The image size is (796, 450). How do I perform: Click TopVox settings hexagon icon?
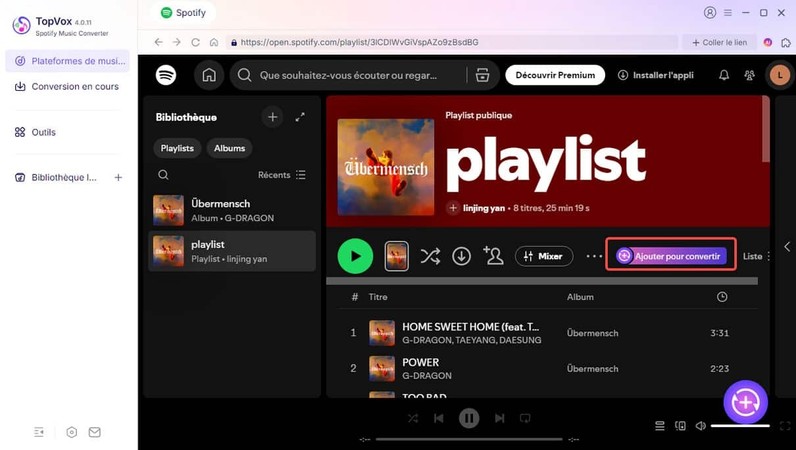click(72, 432)
